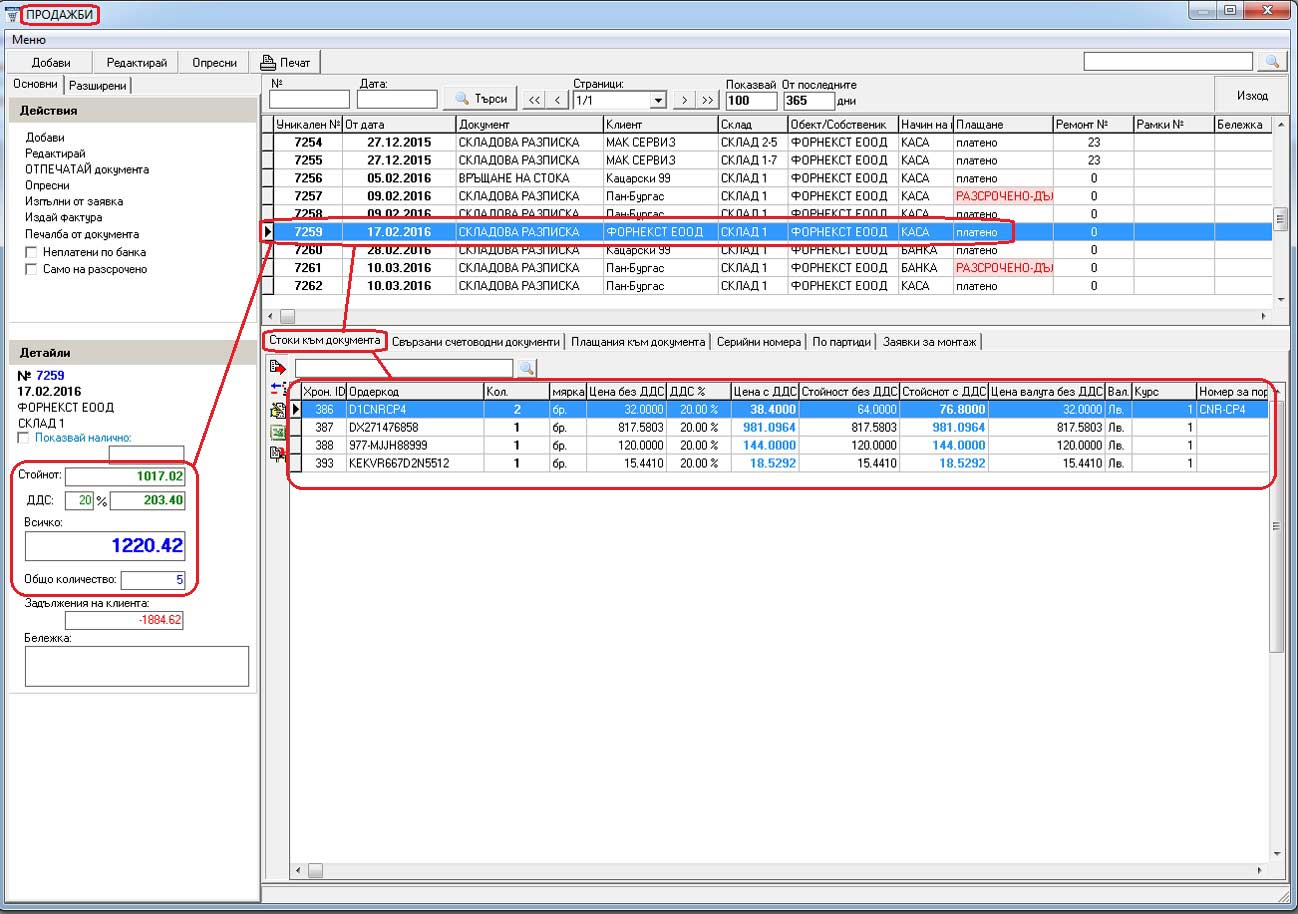Click Добави in the Действия list

click(45, 137)
